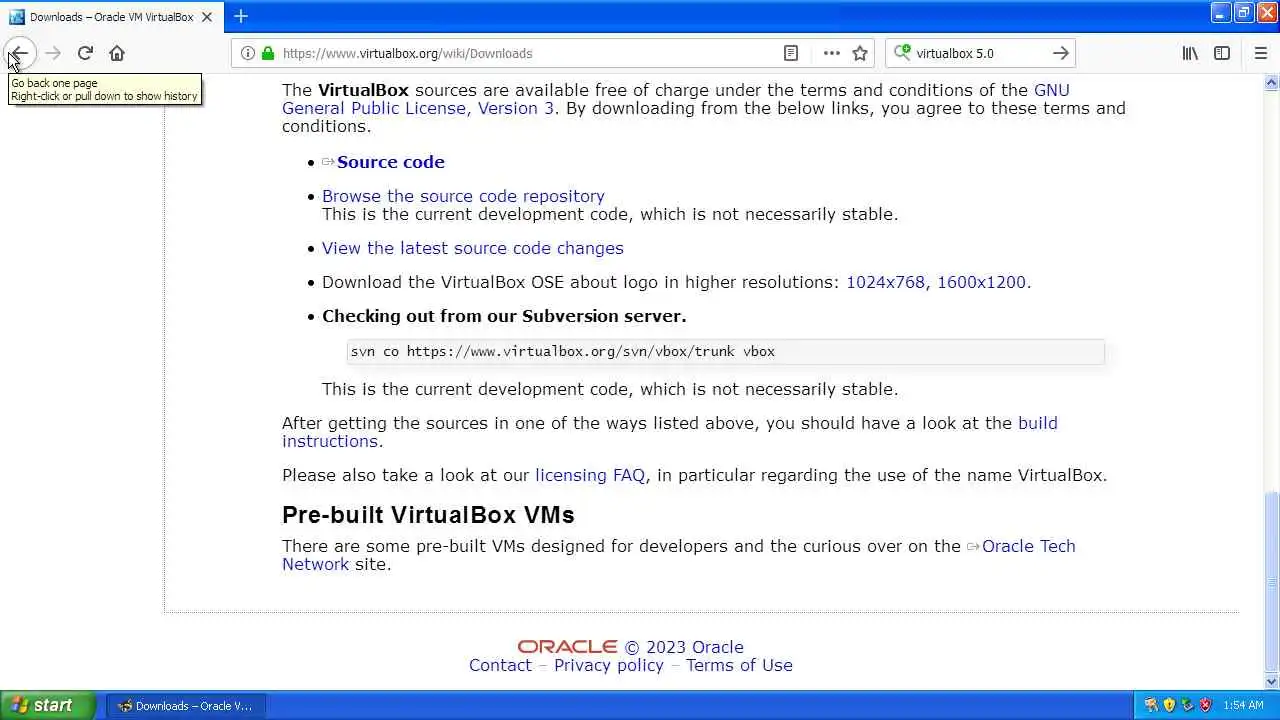The image size is (1280, 720).
Task: Click the red shield alert tray icon
Action: (x=1205, y=705)
